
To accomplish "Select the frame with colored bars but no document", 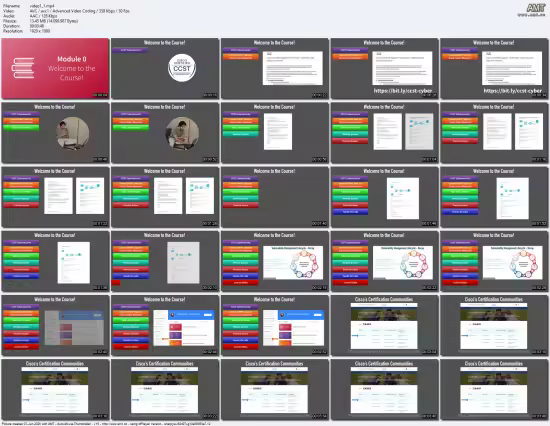I will (275, 197).
